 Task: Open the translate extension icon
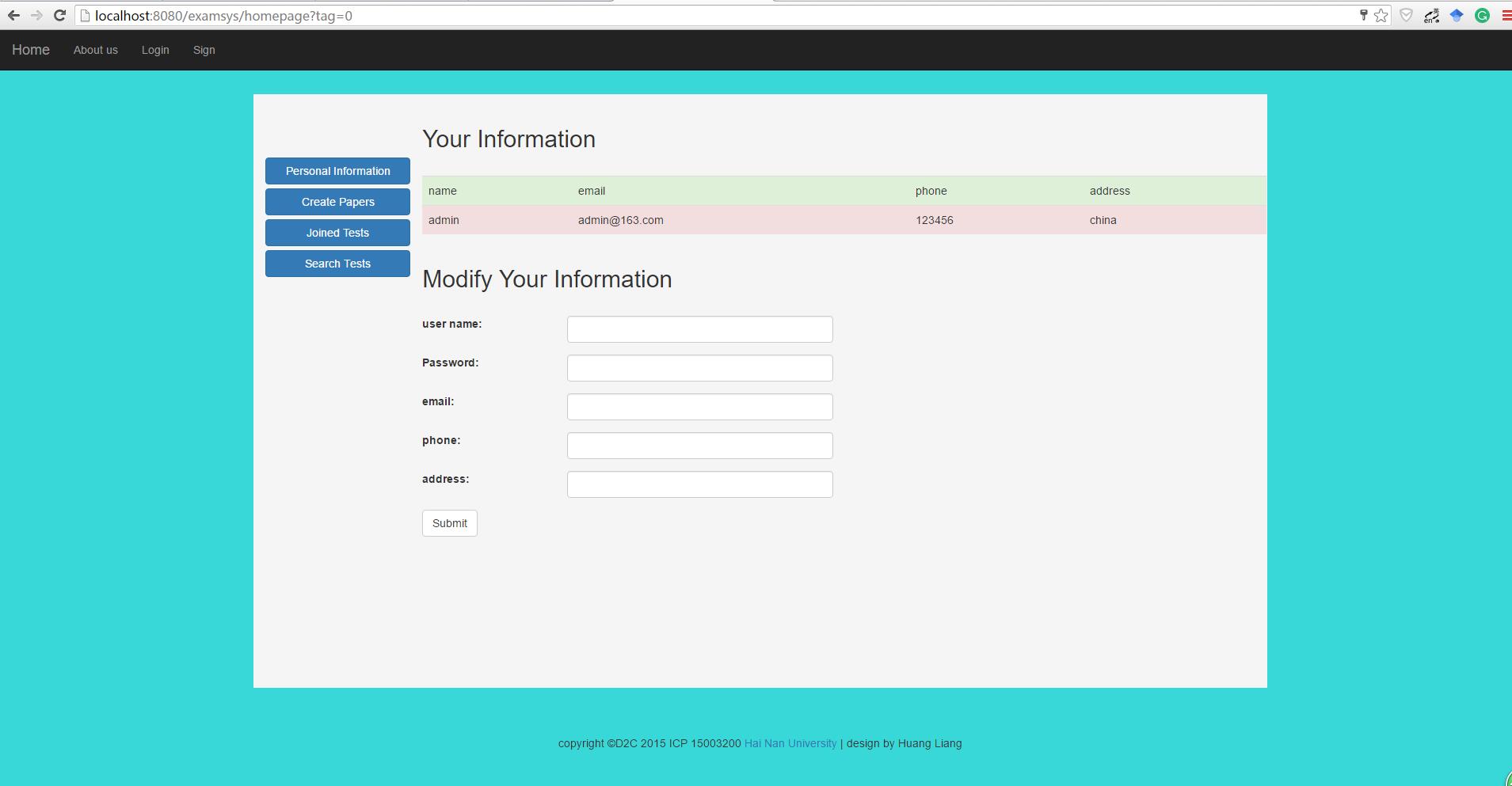point(1431,16)
